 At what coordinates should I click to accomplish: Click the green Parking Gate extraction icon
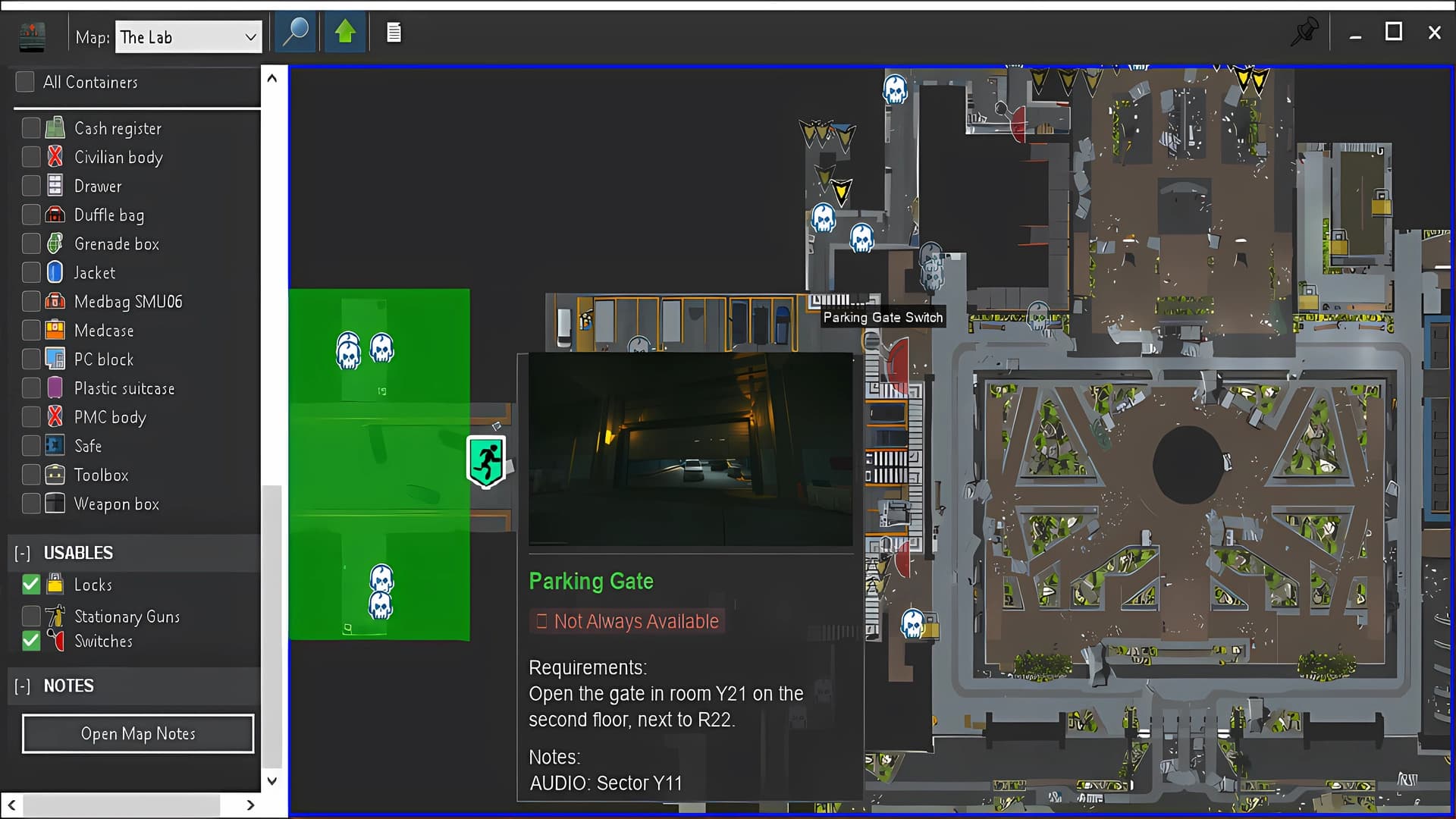[x=486, y=461]
